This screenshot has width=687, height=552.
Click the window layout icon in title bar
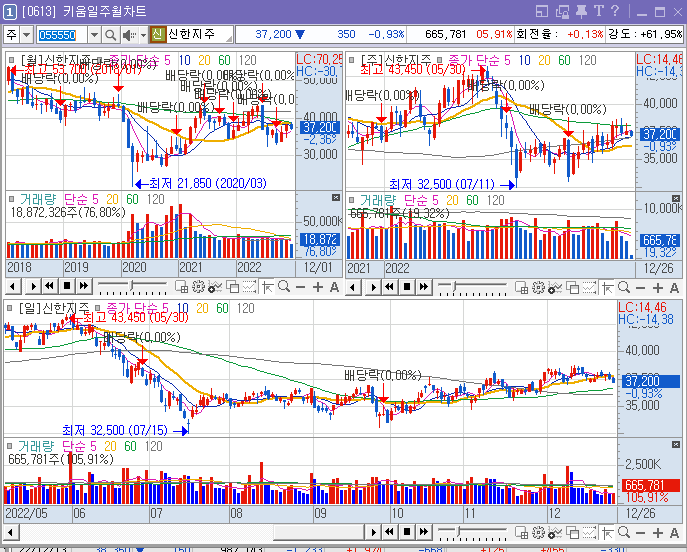point(542,11)
